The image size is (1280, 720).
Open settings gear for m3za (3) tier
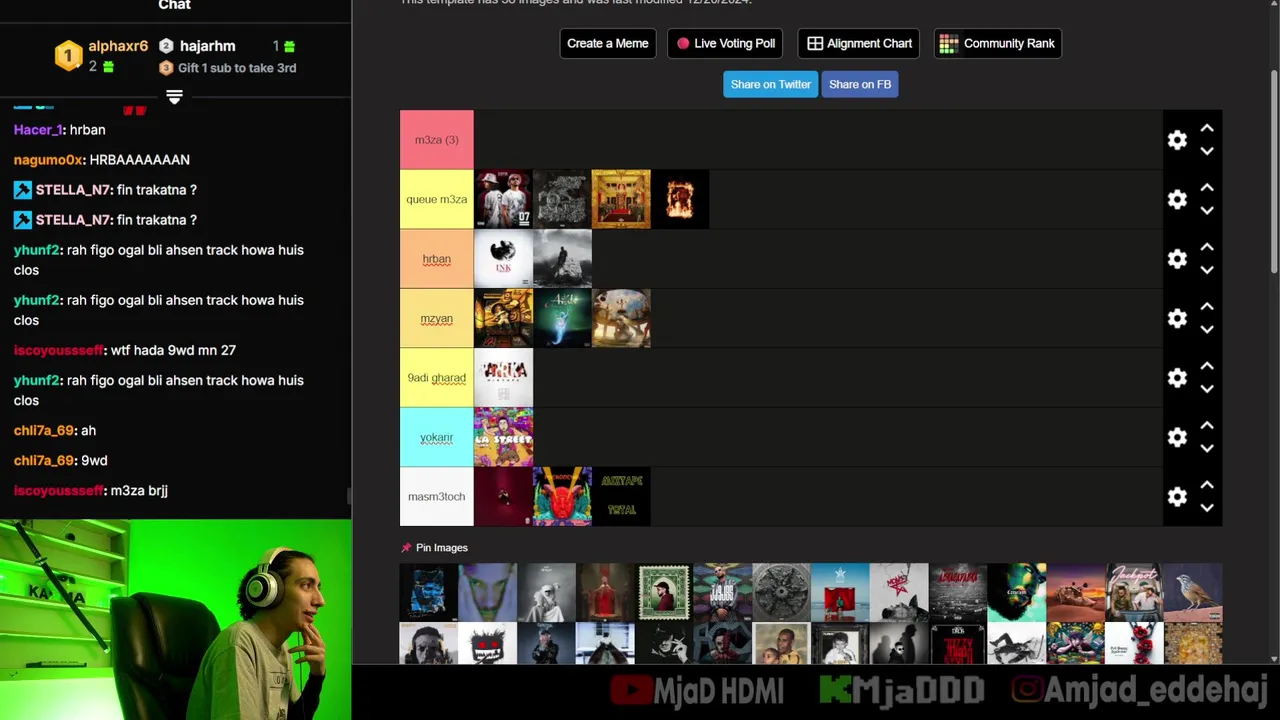[1177, 140]
